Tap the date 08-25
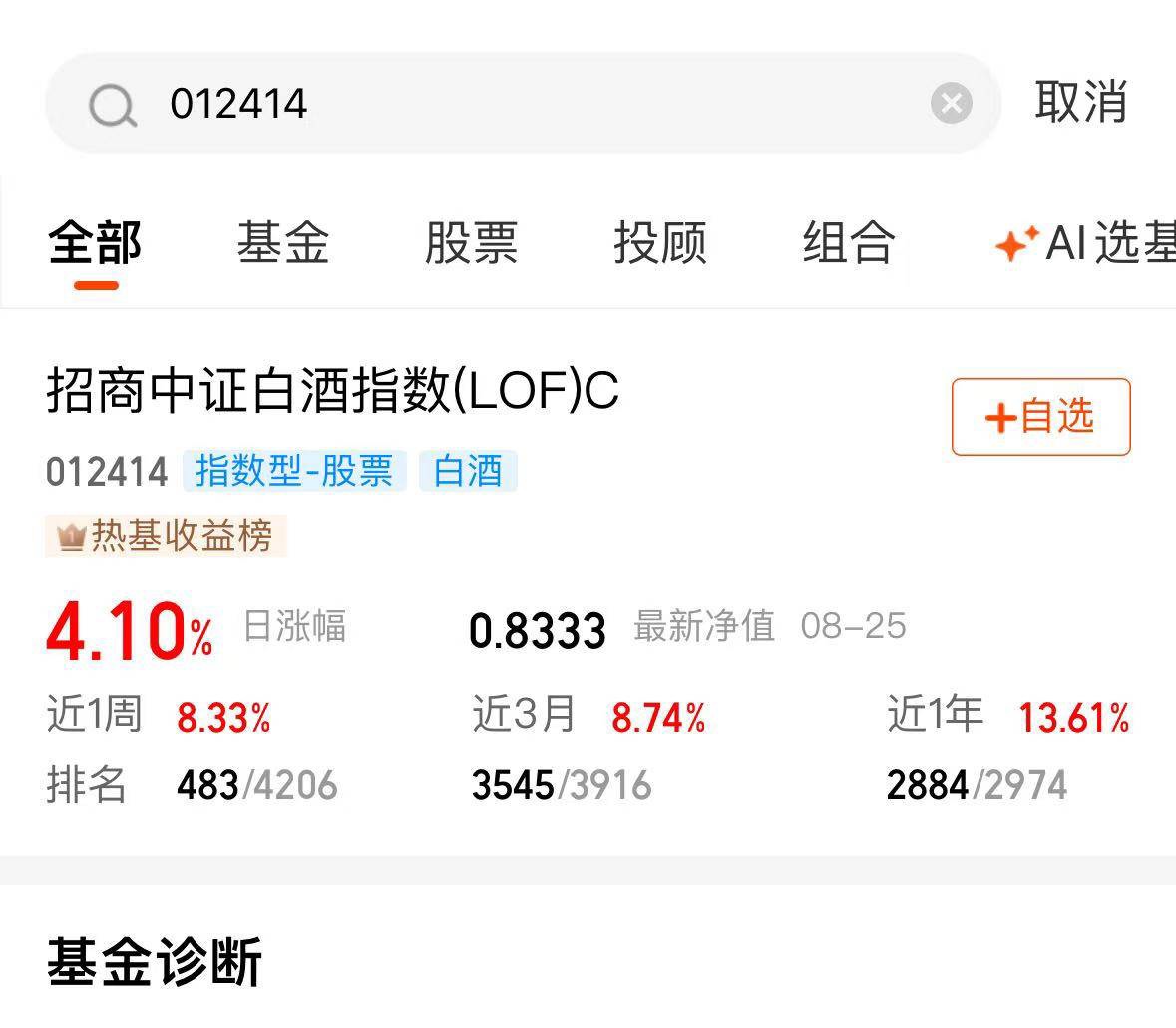Viewport: 1176px width, 1028px height. [854, 626]
